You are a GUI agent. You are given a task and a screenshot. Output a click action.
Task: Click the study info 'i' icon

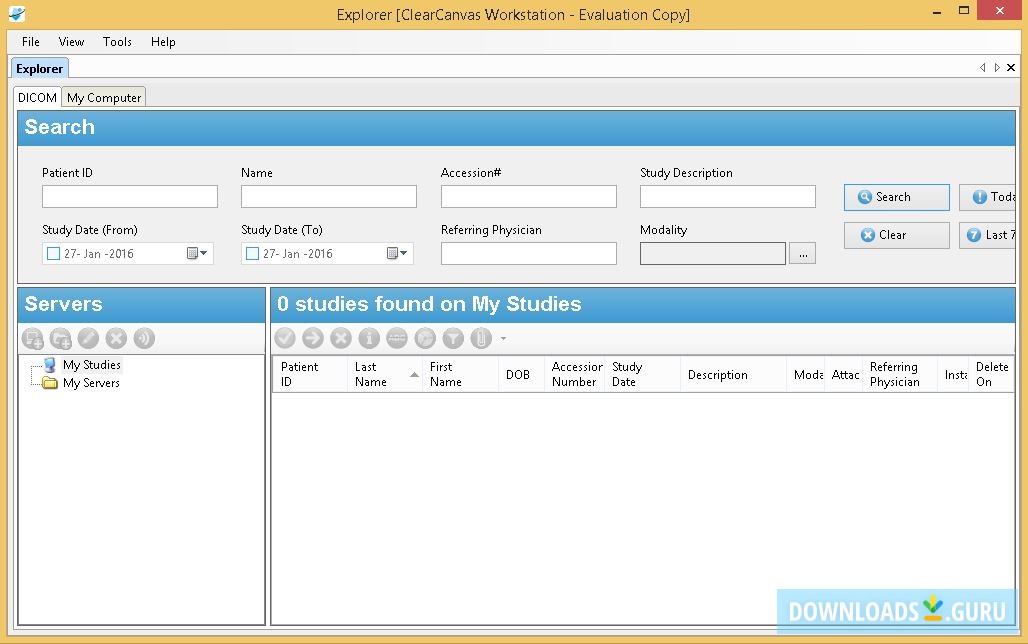coord(369,338)
